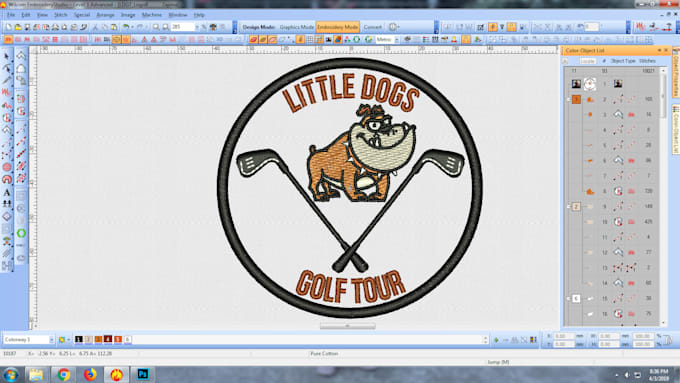680x383 pixels.
Task: Click the New design icon
Action: click(x=9, y=27)
